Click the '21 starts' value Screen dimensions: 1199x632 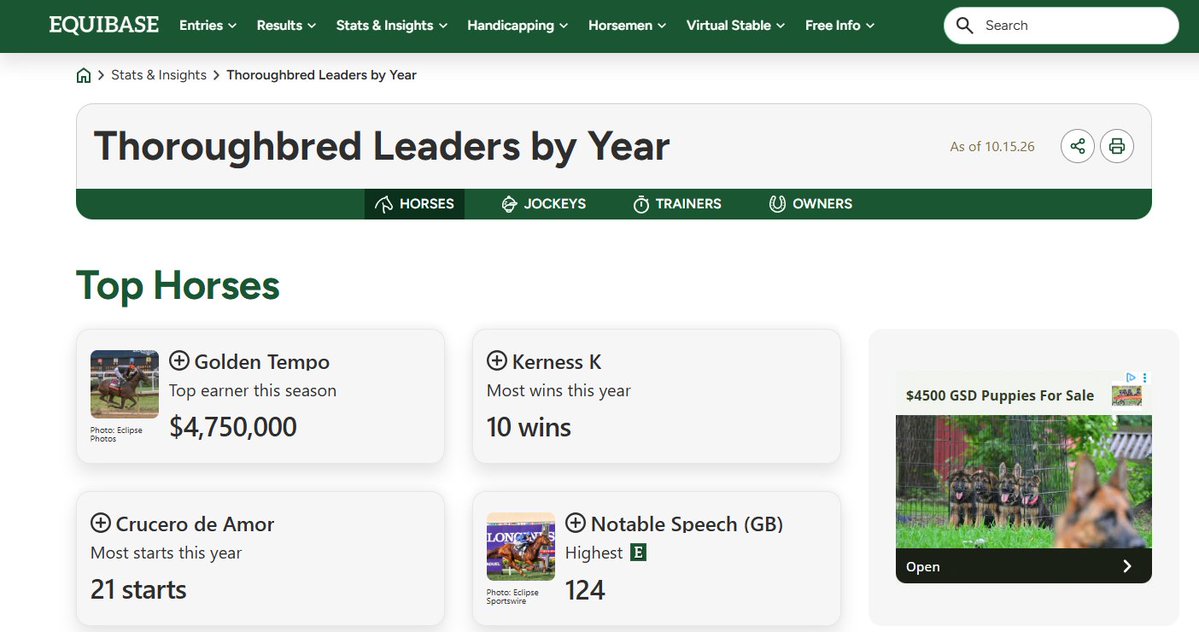[x=138, y=589]
